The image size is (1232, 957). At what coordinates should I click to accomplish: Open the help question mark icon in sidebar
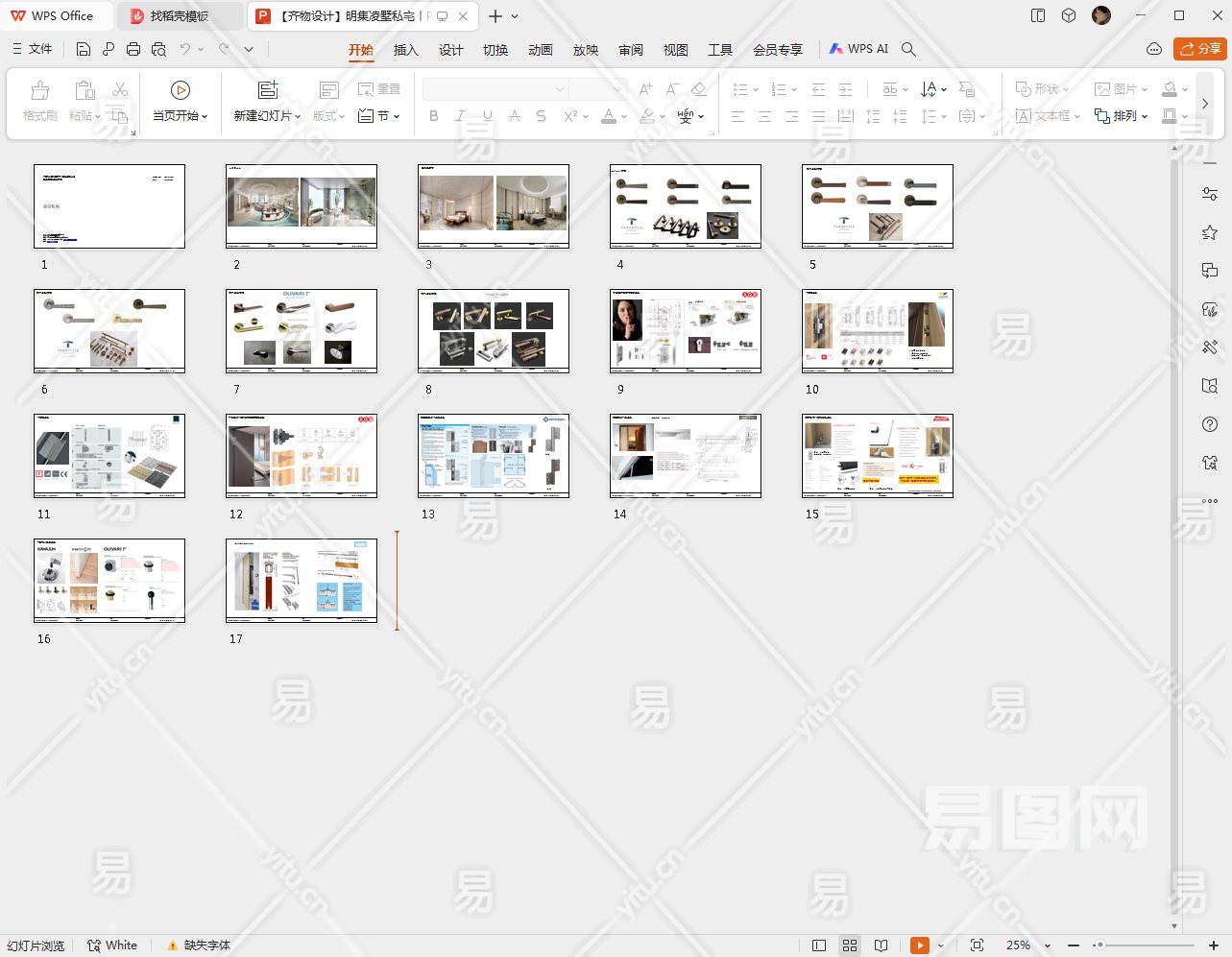pyautogui.click(x=1210, y=424)
